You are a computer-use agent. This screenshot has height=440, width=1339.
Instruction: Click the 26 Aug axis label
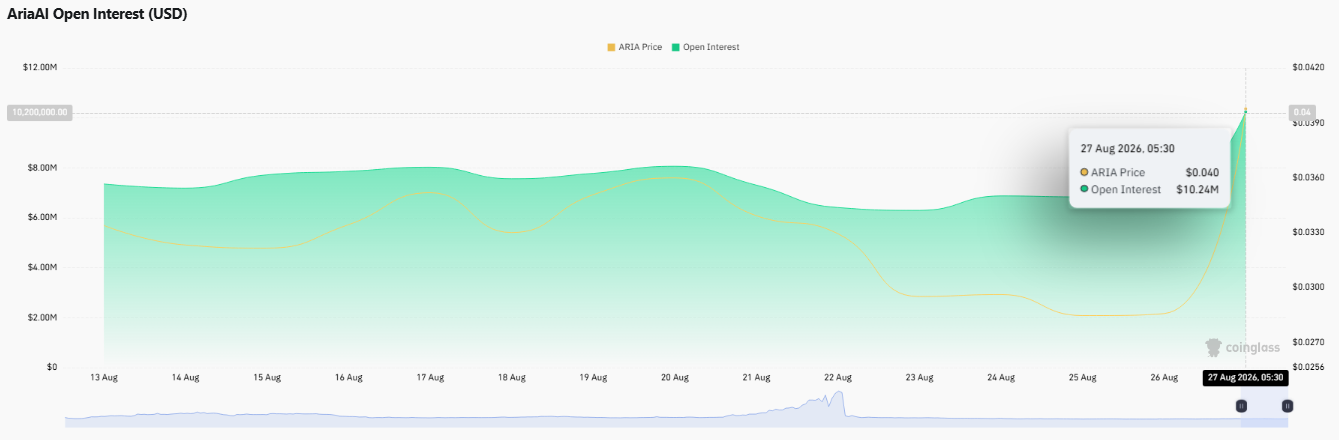click(x=1163, y=378)
